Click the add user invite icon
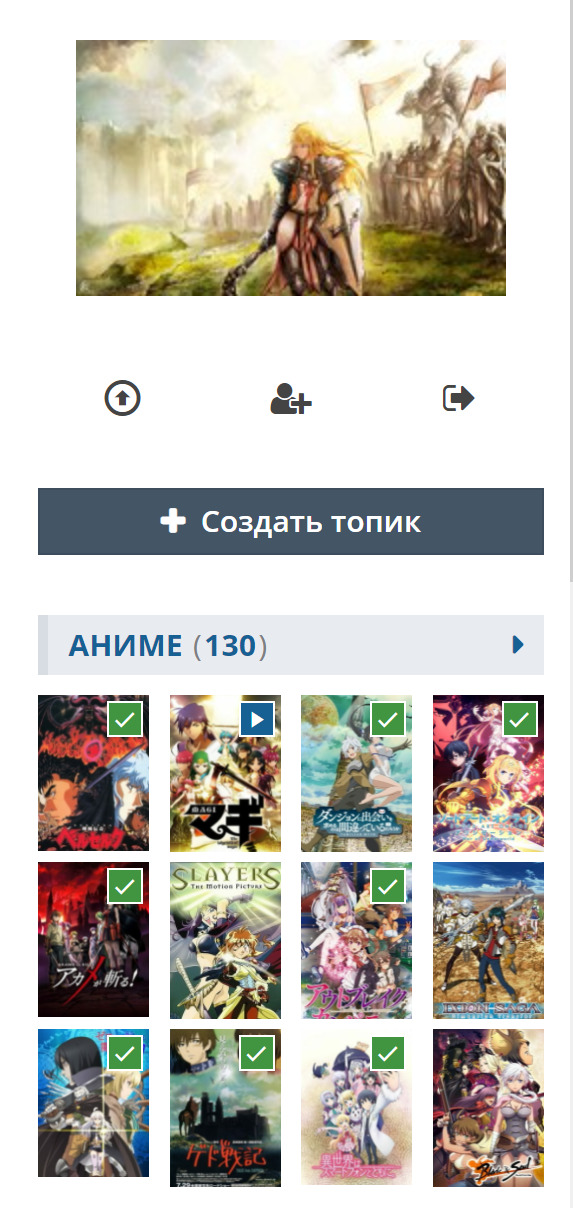Viewport: 573px width, 1208px height. click(291, 399)
